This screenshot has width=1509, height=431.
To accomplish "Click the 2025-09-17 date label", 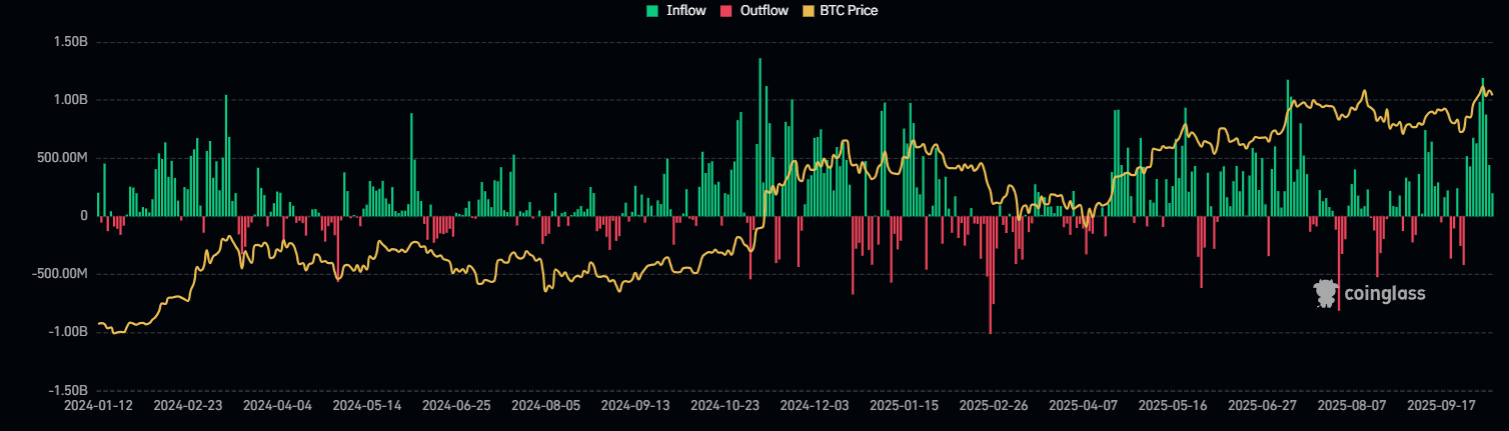I will 1441,407.
